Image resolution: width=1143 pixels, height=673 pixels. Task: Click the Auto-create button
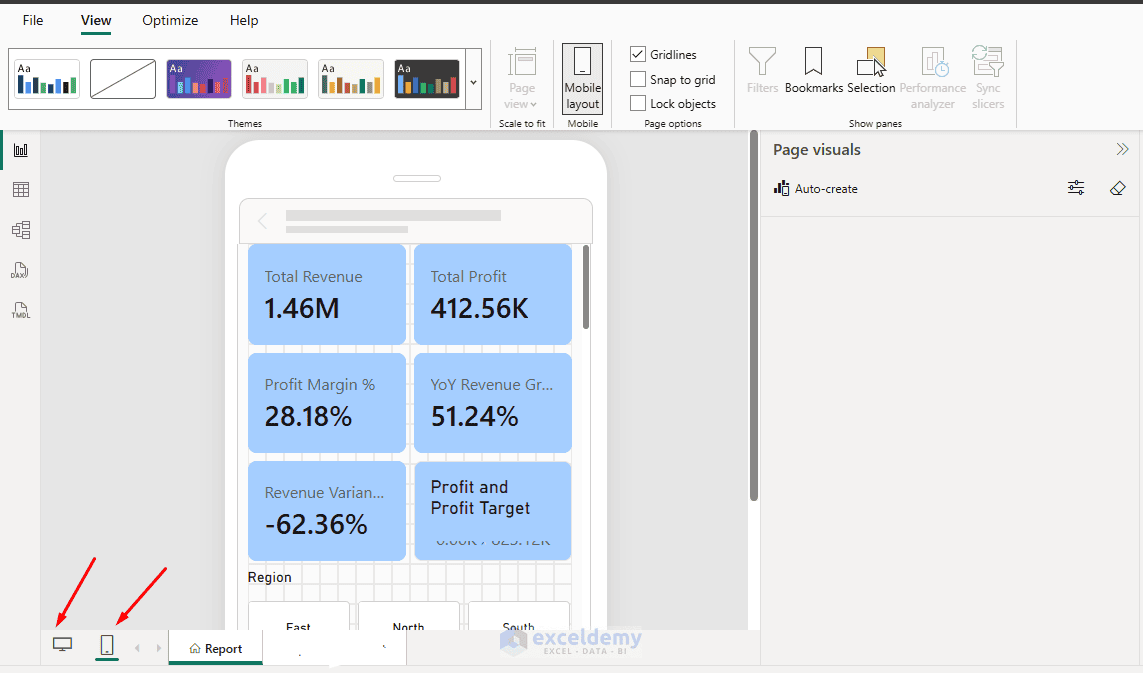click(x=816, y=189)
